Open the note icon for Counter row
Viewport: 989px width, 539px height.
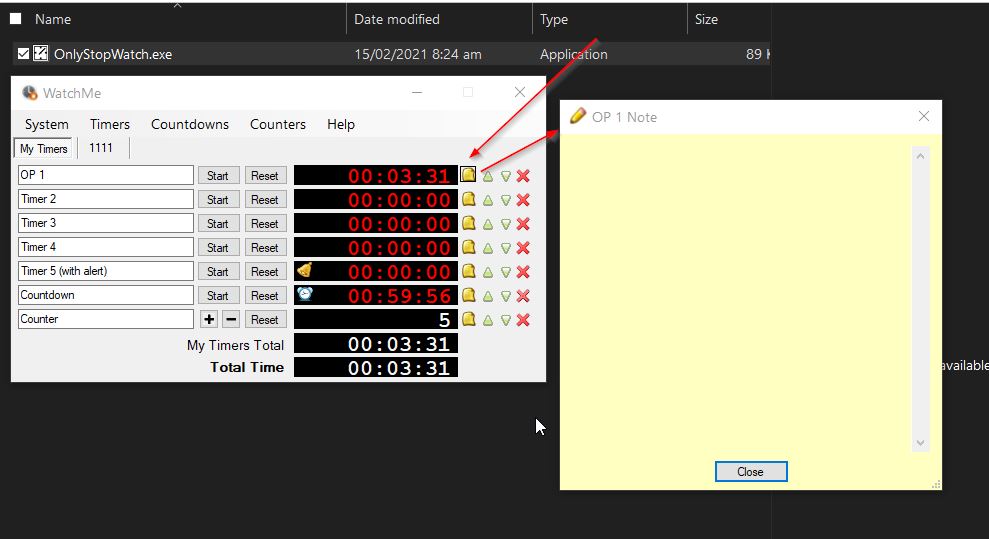[468, 320]
